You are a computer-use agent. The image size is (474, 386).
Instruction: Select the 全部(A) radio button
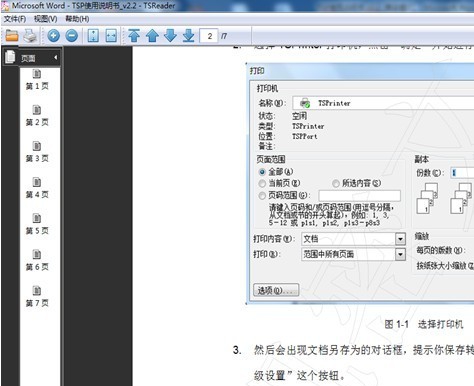[x=262, y=172]
